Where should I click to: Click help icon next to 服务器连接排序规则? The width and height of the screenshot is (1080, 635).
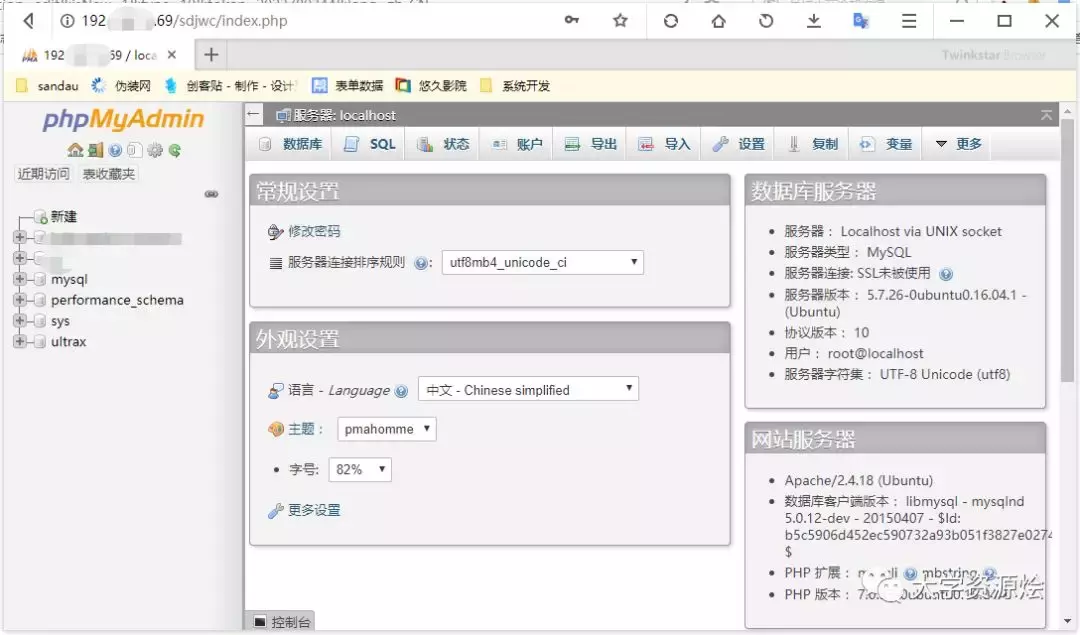click(420, 263)
